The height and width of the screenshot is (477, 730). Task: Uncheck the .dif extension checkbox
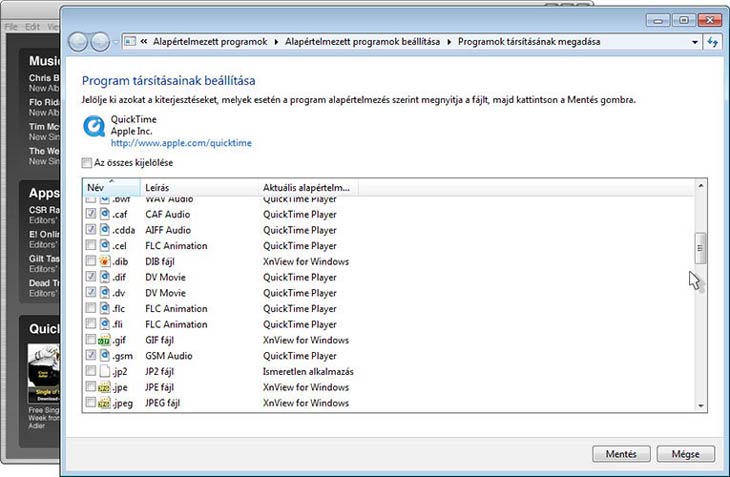(x=91, y=276)
